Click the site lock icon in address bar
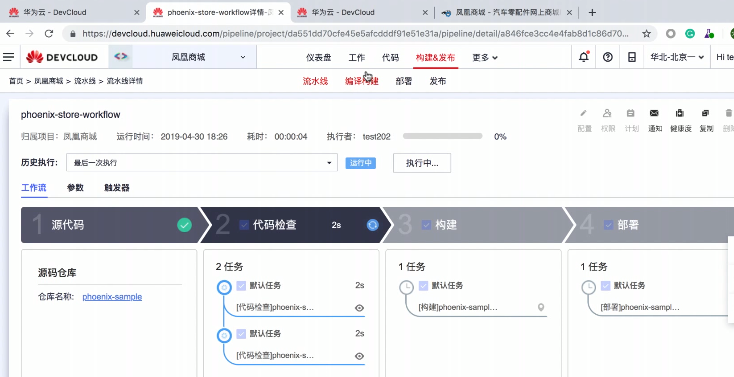Viewport: 734px width, 377px height. [72, 34]
